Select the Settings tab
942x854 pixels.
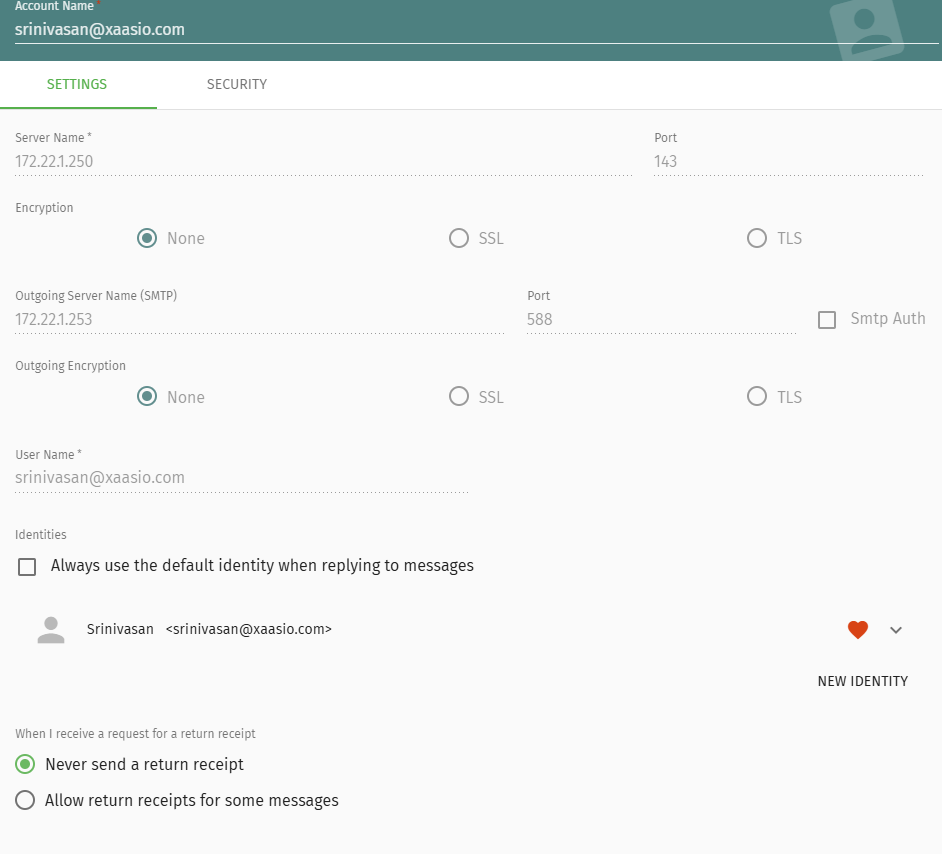[x=77, y=84]
